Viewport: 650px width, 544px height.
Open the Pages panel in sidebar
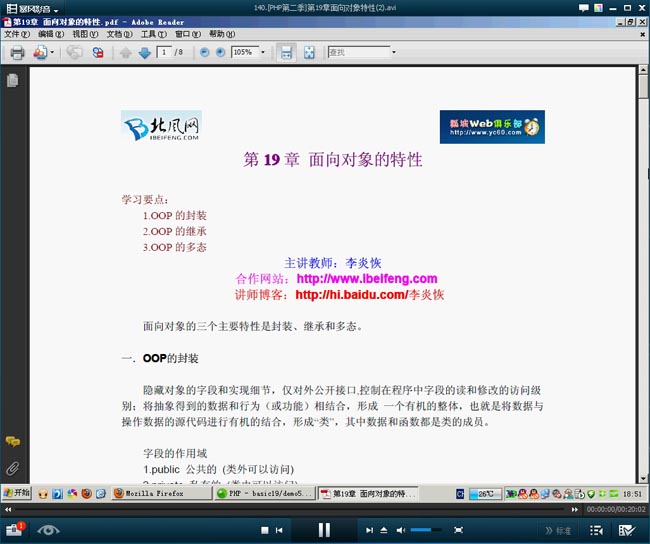(12, 80)
